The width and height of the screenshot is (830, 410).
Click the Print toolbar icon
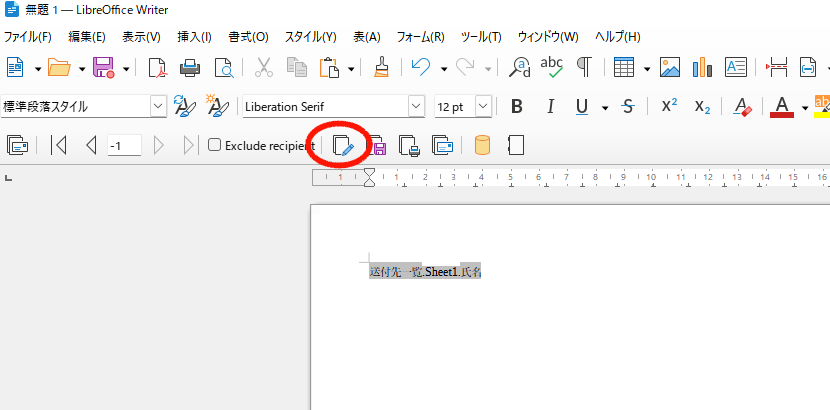pos(190,68)
